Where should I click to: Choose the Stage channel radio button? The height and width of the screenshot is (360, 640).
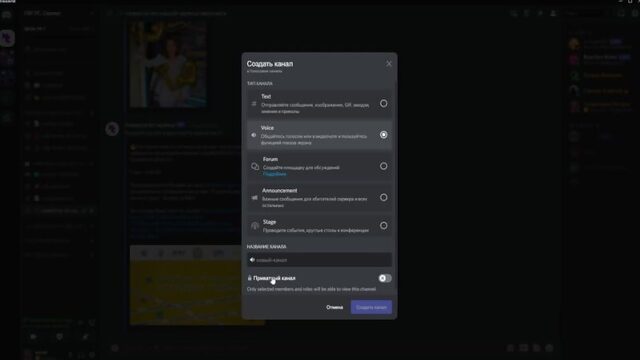coord(384,225)
